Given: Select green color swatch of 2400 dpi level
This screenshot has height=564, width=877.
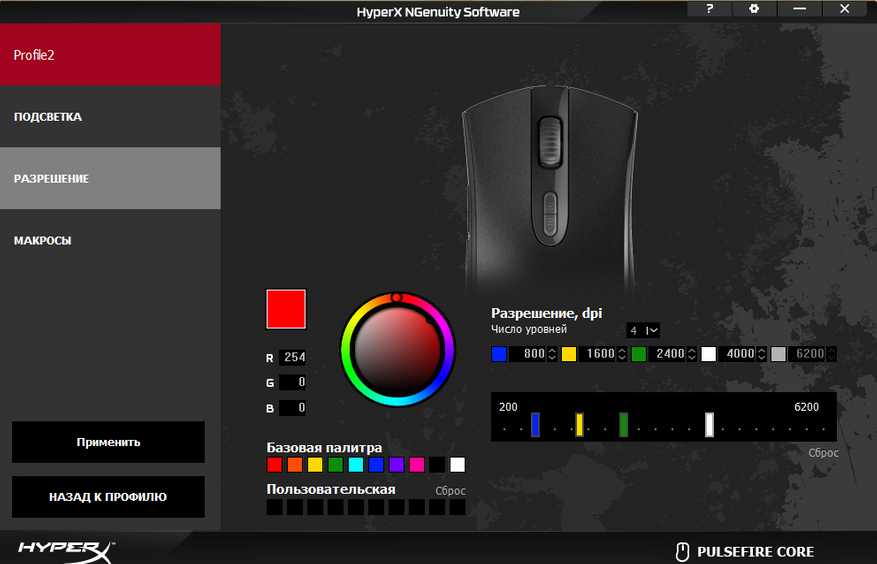Looking at the screenshot, I should point(639,354).
